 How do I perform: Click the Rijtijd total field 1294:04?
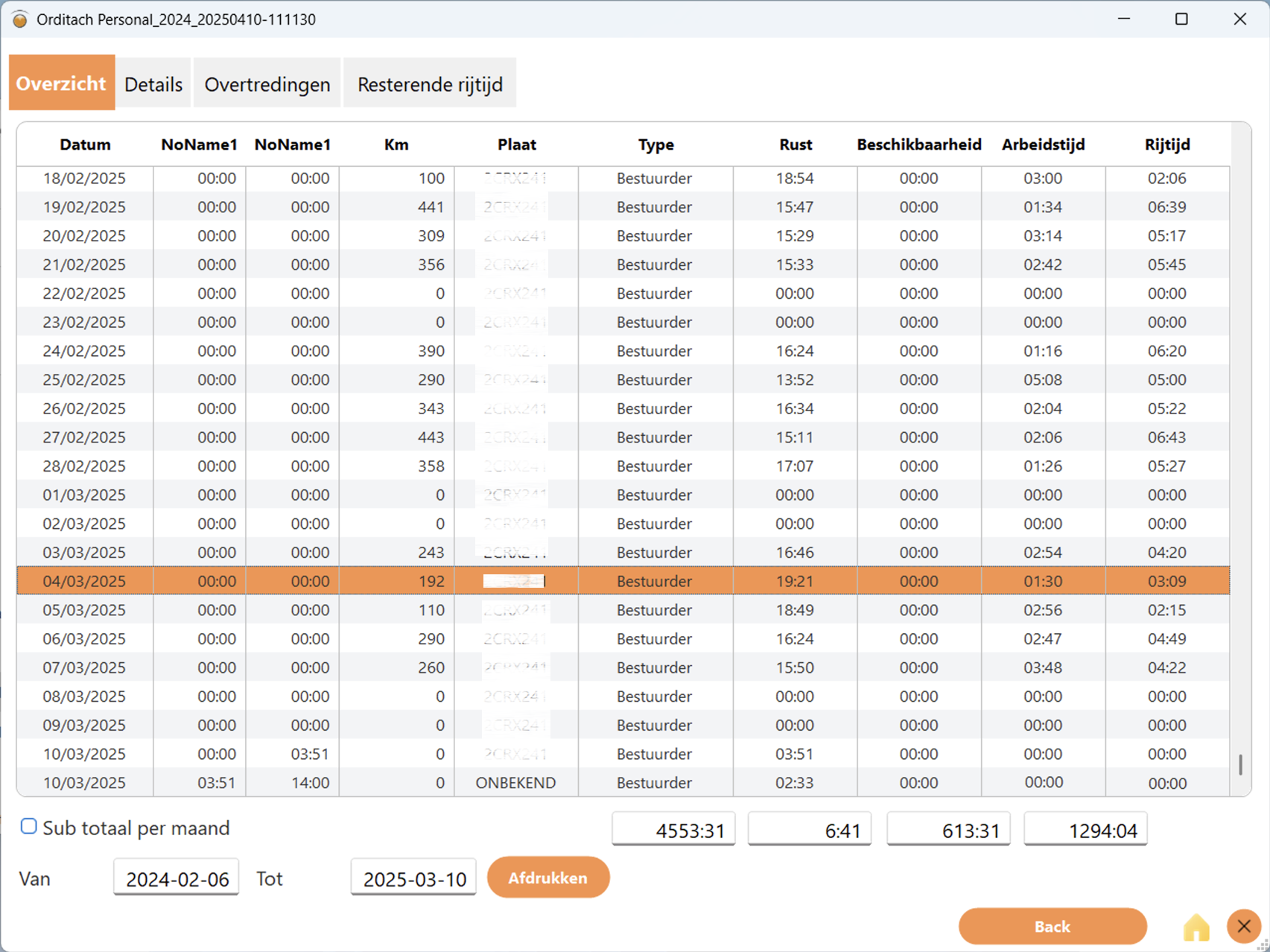click(x=1085, y=829)
